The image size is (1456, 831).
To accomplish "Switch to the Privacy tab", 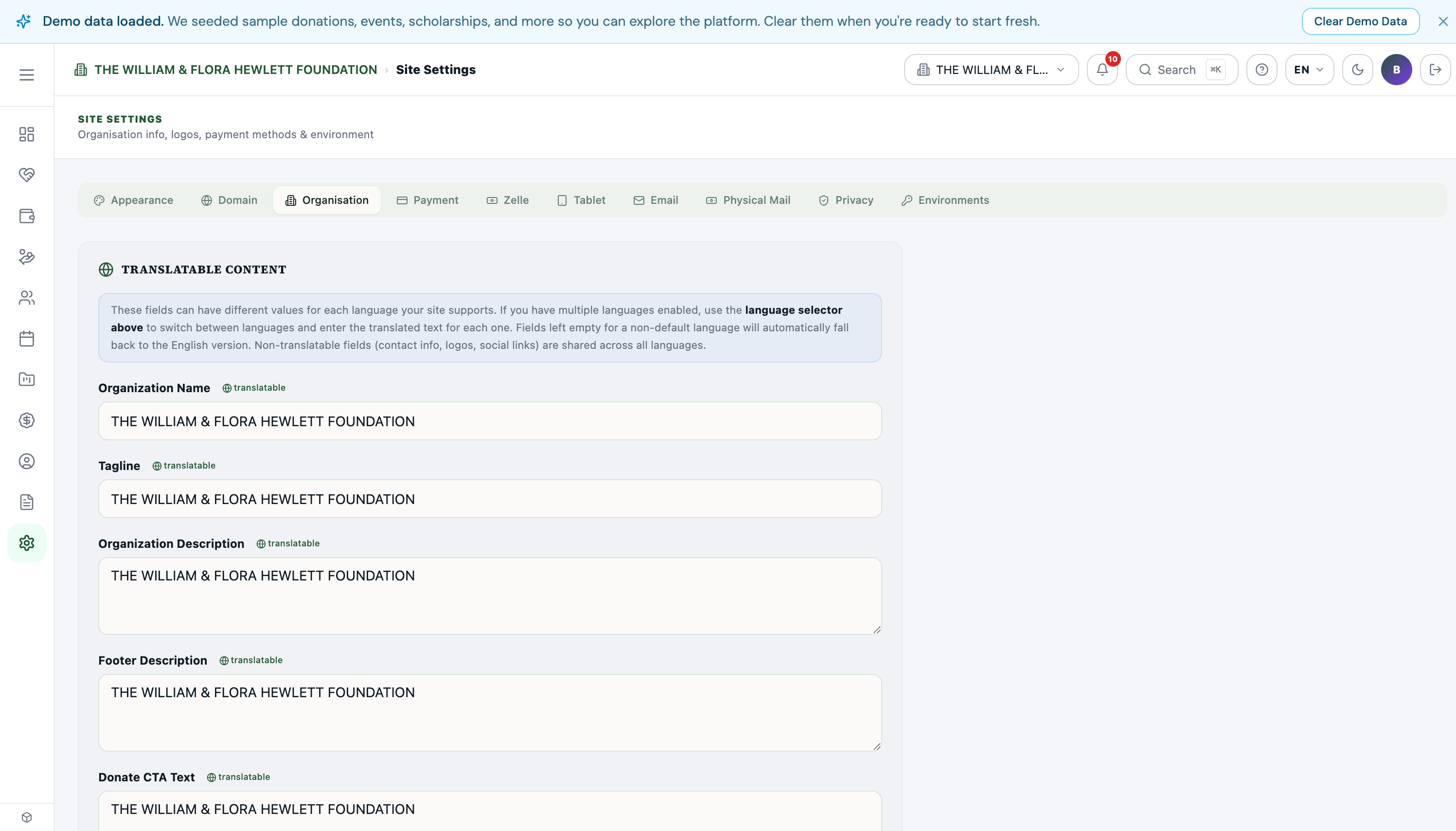I will point(846,200).
